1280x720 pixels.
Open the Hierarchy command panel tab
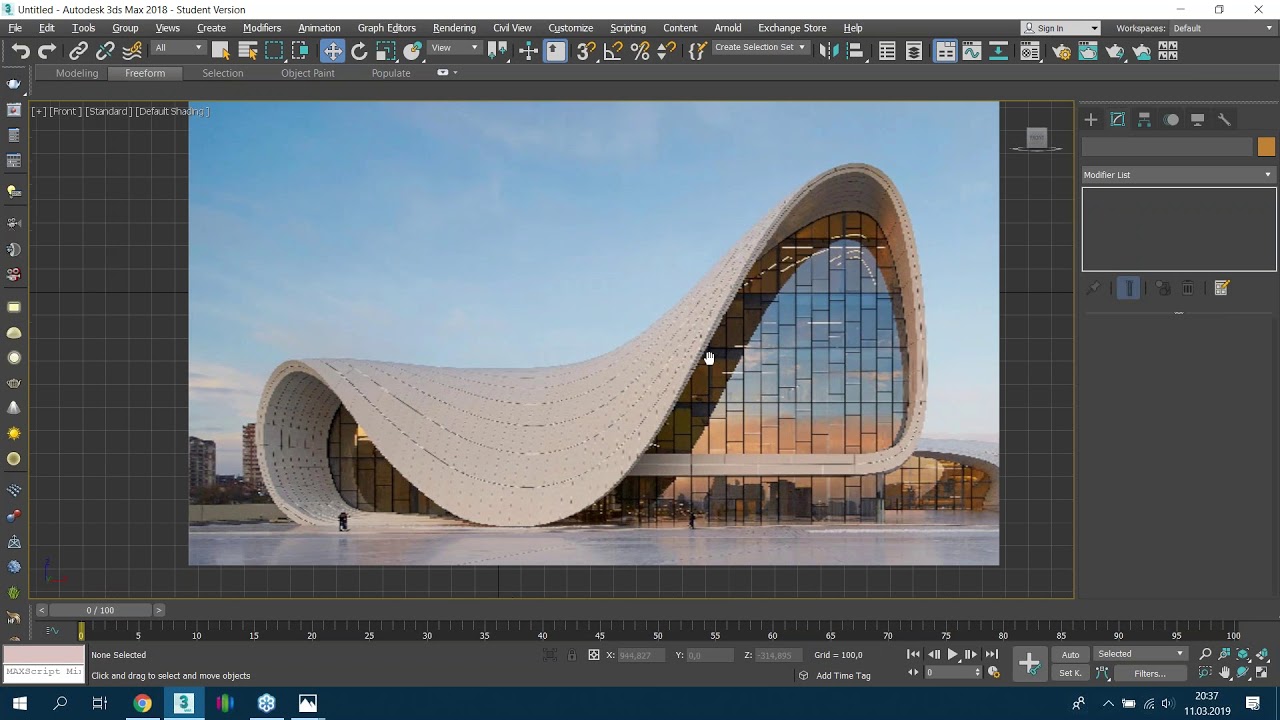coord(1144,120)
